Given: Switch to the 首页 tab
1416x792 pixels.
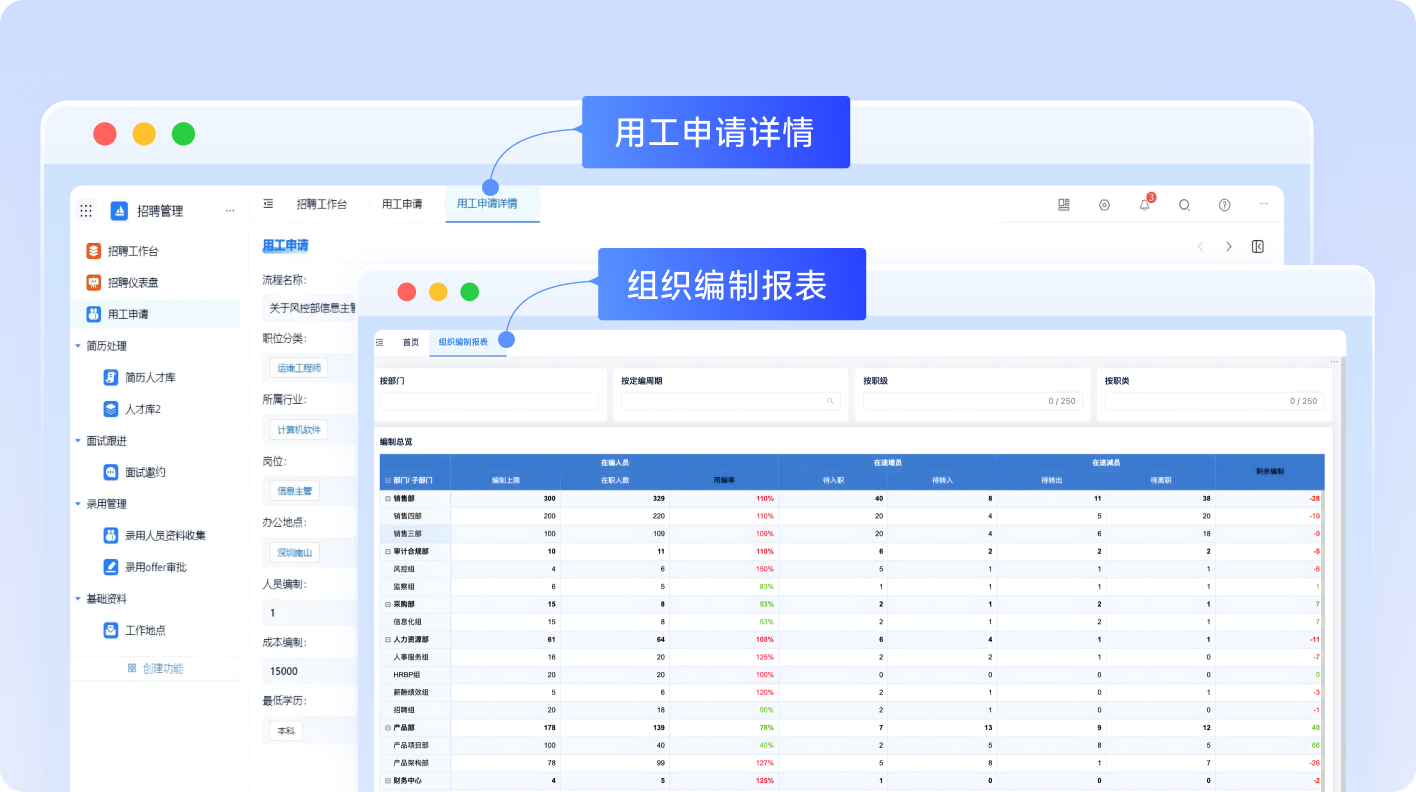Looking at the screenshot, I should pyautogui.click(x=410, y=340).
